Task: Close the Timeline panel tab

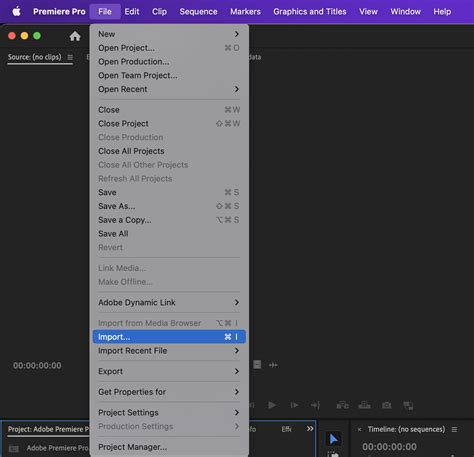Action: [359, 429]
